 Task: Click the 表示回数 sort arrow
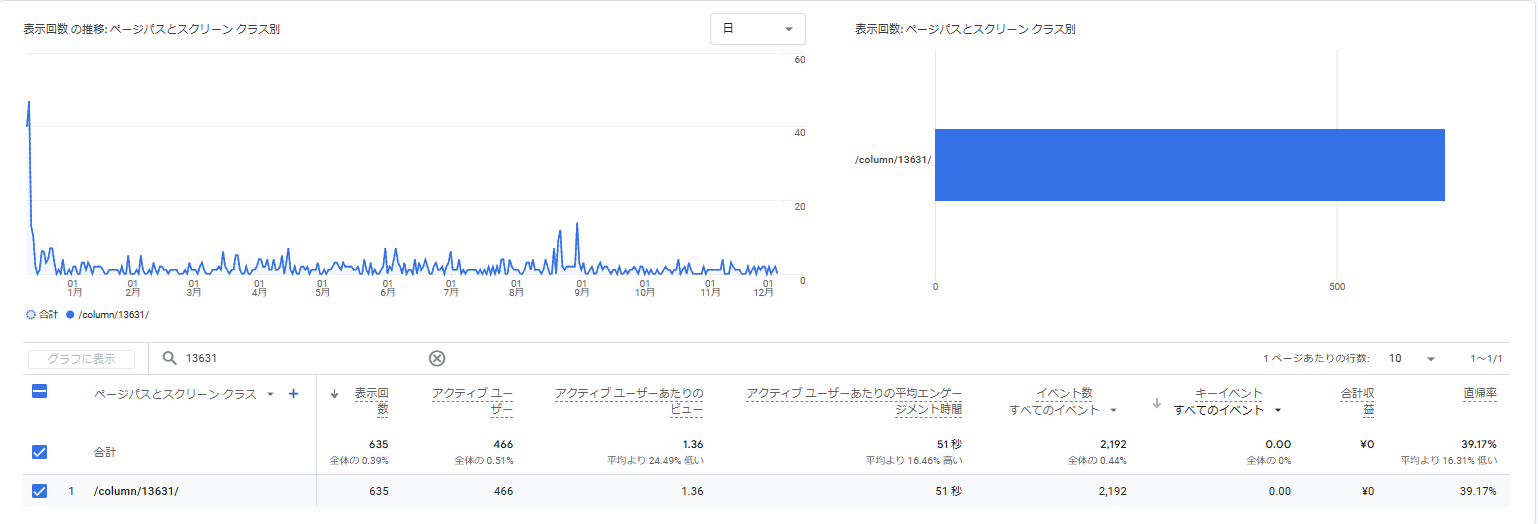point(335,394)
